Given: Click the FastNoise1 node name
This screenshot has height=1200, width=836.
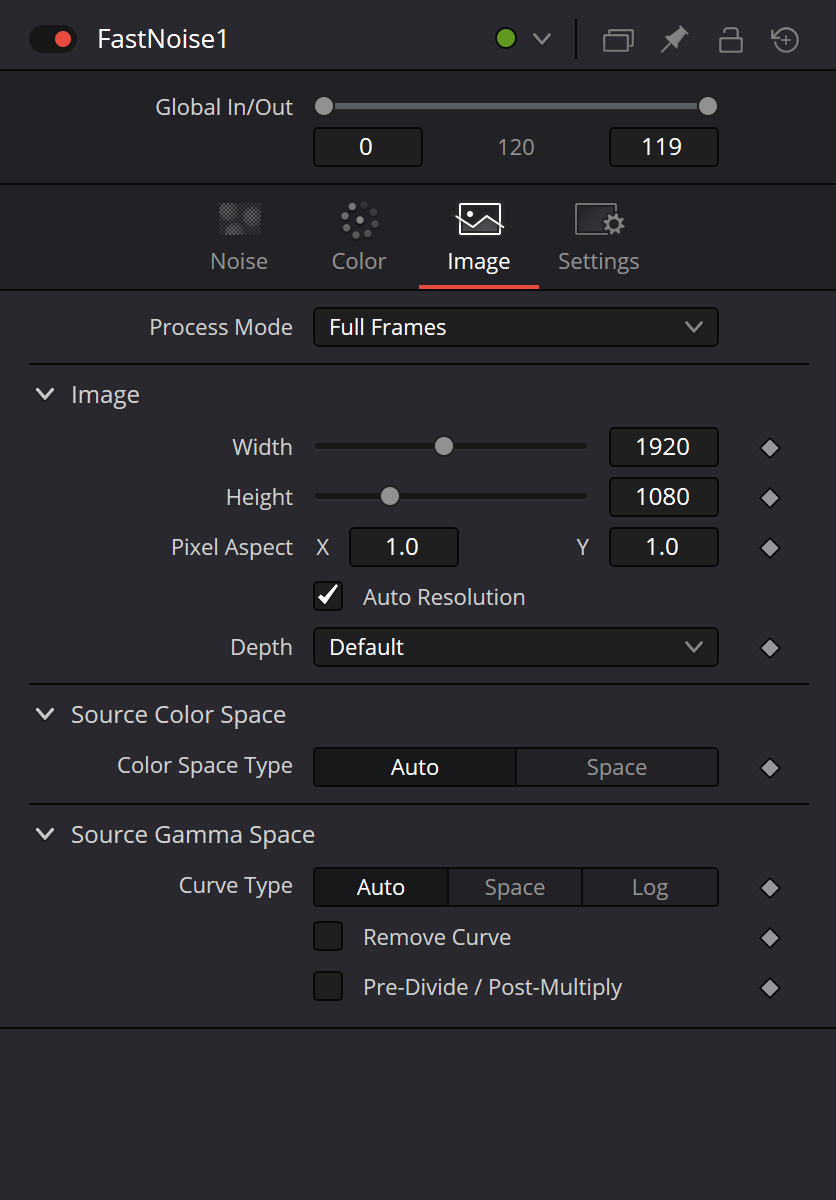Looking at the screenshot, I should [x=163, y=40].
